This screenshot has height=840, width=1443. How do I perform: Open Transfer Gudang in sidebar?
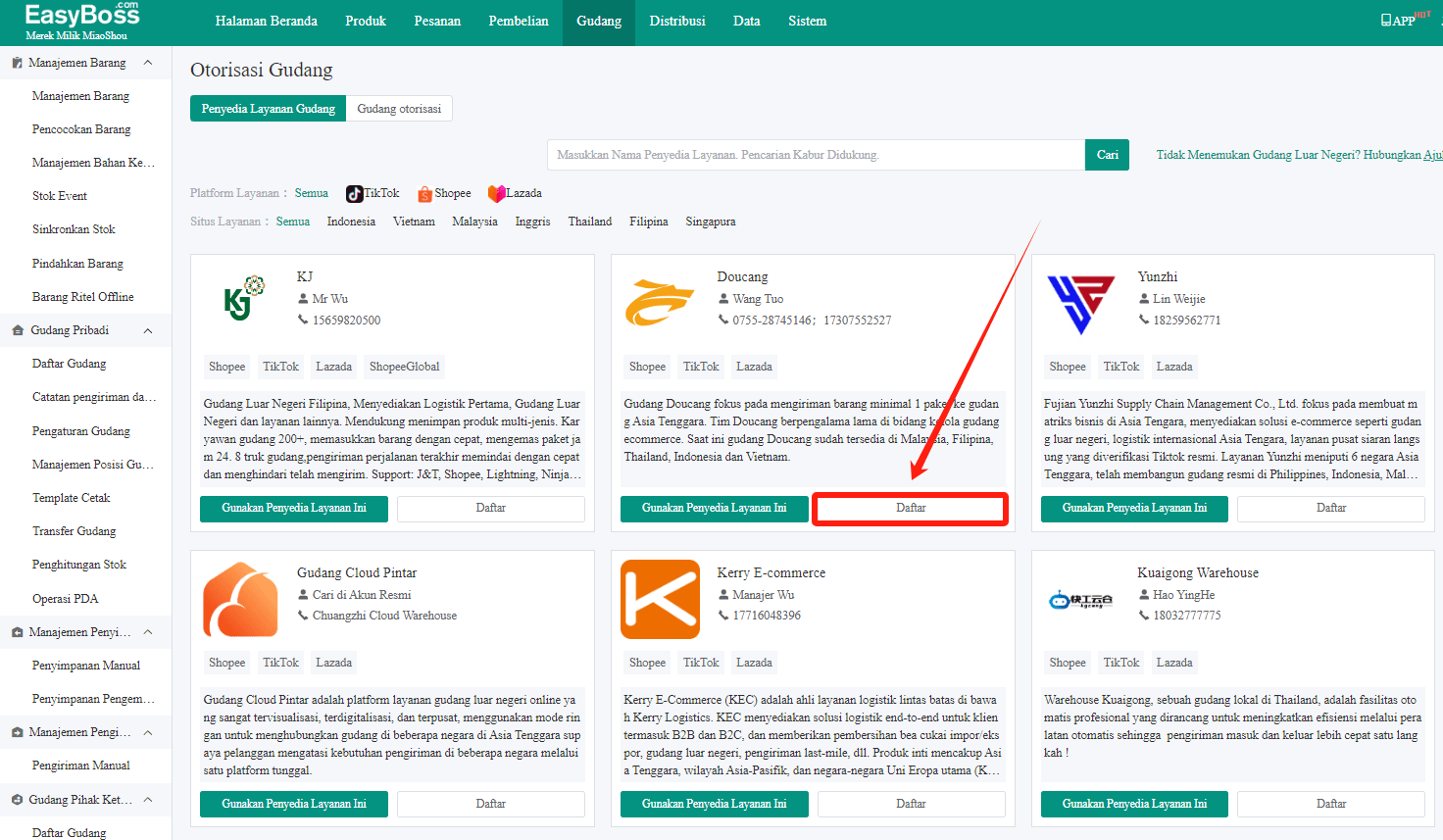pos(75,531)
